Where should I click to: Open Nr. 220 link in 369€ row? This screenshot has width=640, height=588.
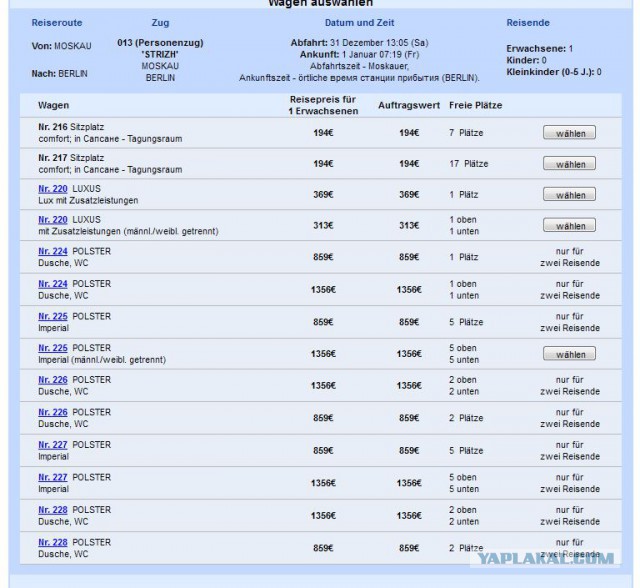point(53,189)
